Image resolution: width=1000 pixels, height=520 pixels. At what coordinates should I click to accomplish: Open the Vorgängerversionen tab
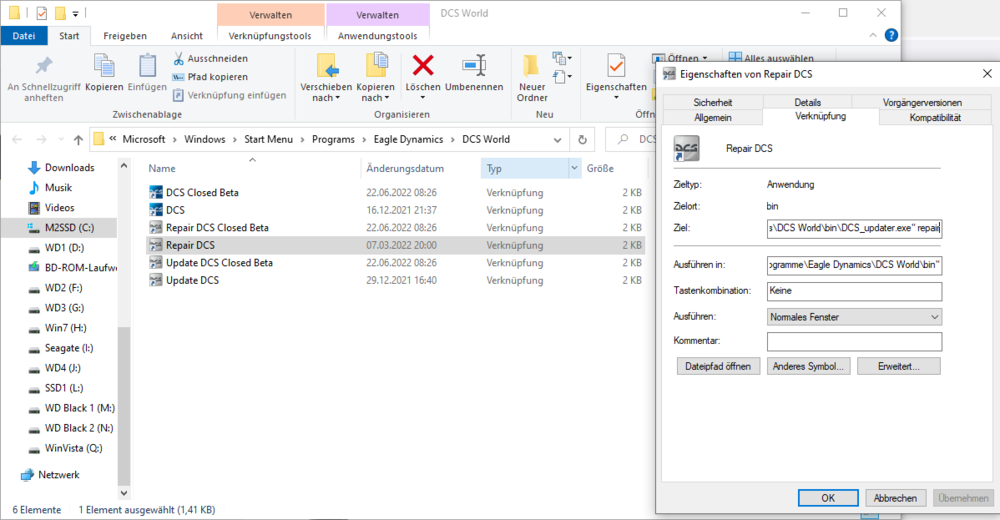pyautogui.click(x=922, y=102)
